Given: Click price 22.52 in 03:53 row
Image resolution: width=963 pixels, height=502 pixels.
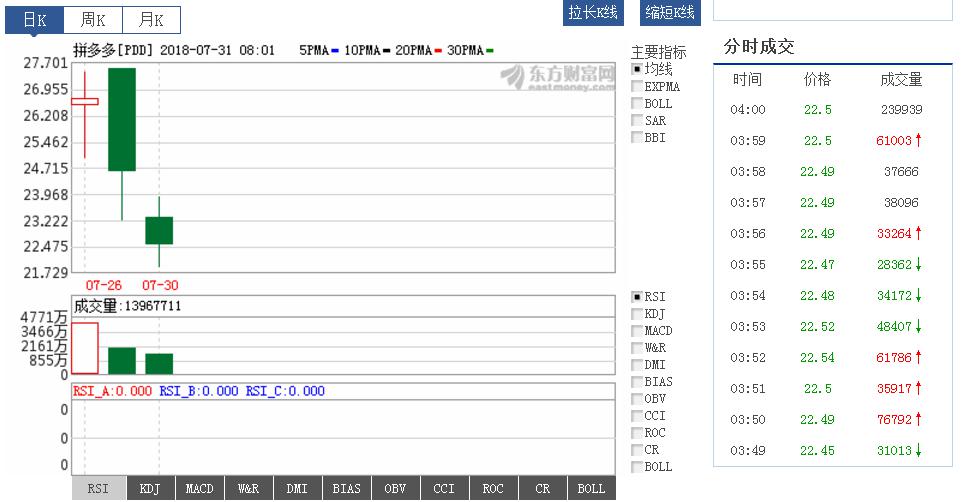Looking at the screenshot, I should pos(817,327).
